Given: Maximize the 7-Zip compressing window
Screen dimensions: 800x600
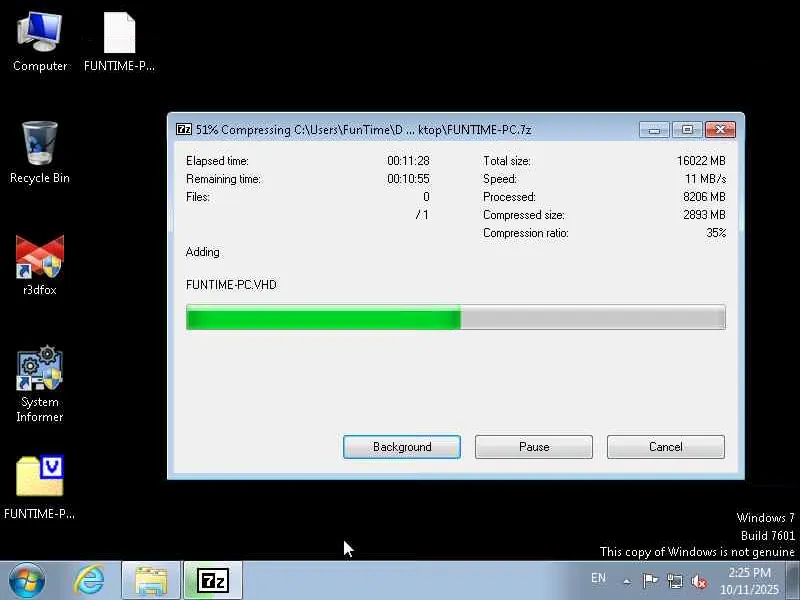Looking at the screenshot, I should [687, 130].
